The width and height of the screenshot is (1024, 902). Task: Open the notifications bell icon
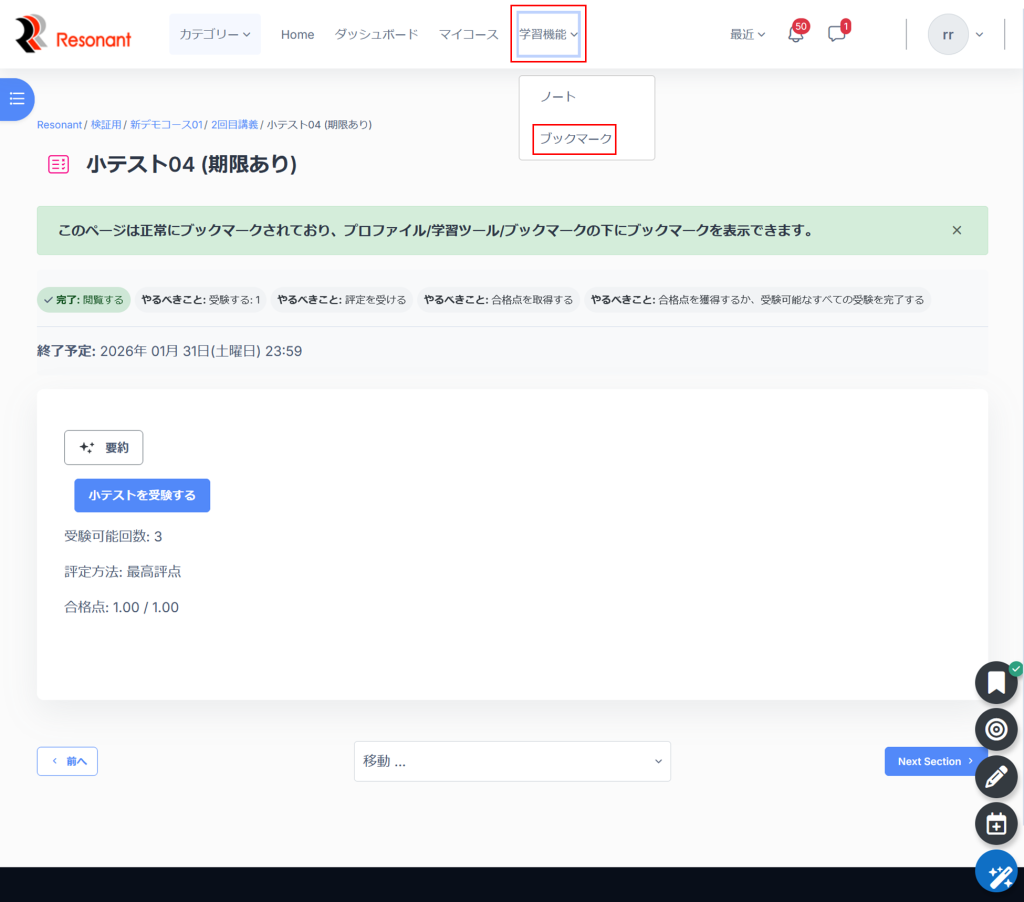point(796,34)
